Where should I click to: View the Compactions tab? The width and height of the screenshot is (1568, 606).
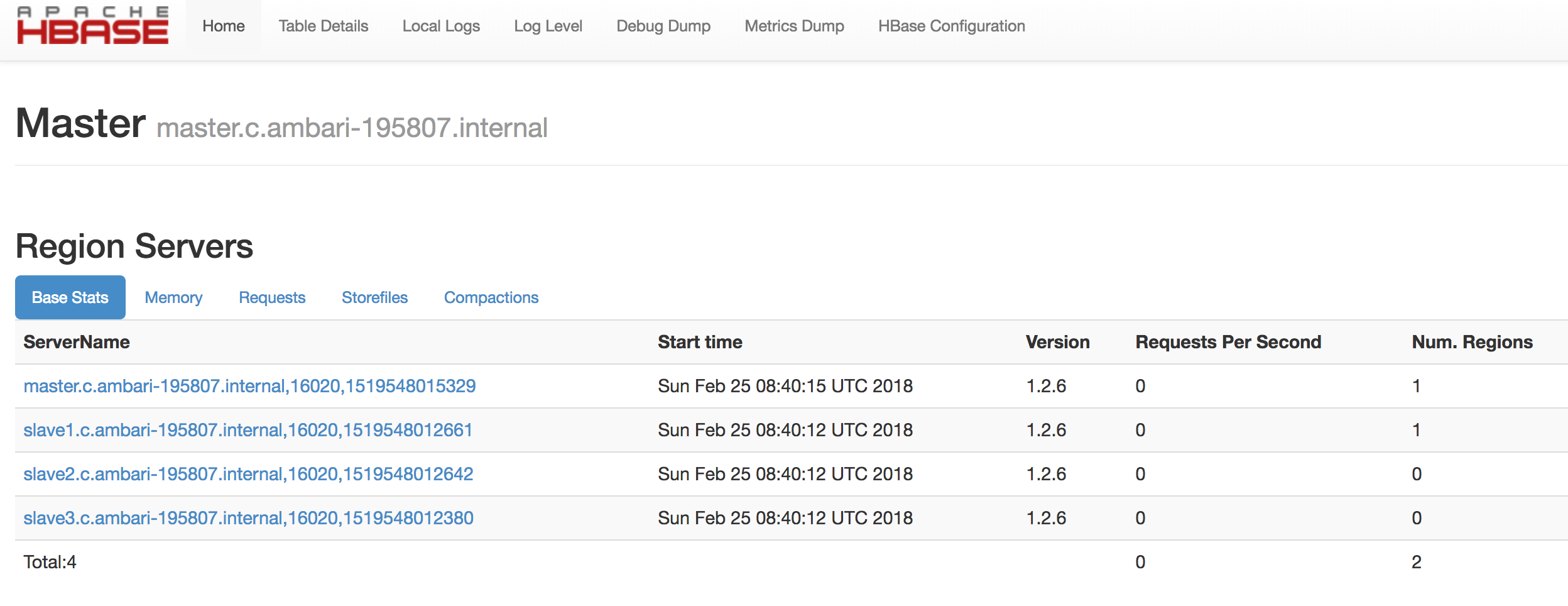(491, 297)
